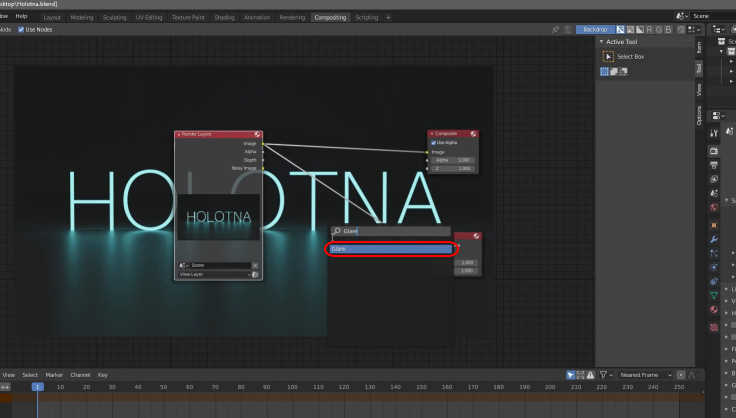736x418 pixels.
Task: Adjust Alpha value field on Composite node
Action: click(x=452, y=160)
